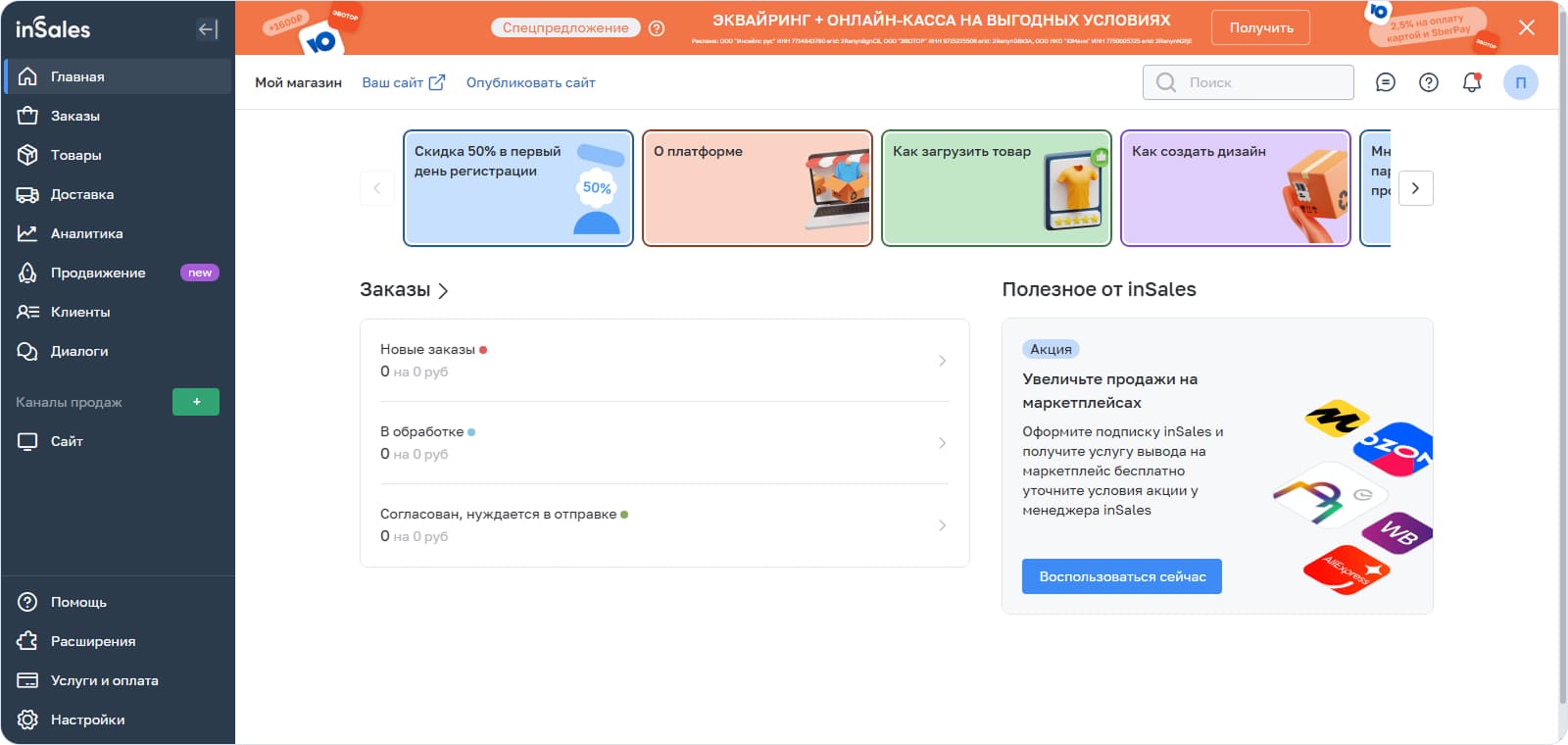Viewport: 1568px width, 745px height.
Task: Click the magnifier icon in search
Action: [1166, 82]
